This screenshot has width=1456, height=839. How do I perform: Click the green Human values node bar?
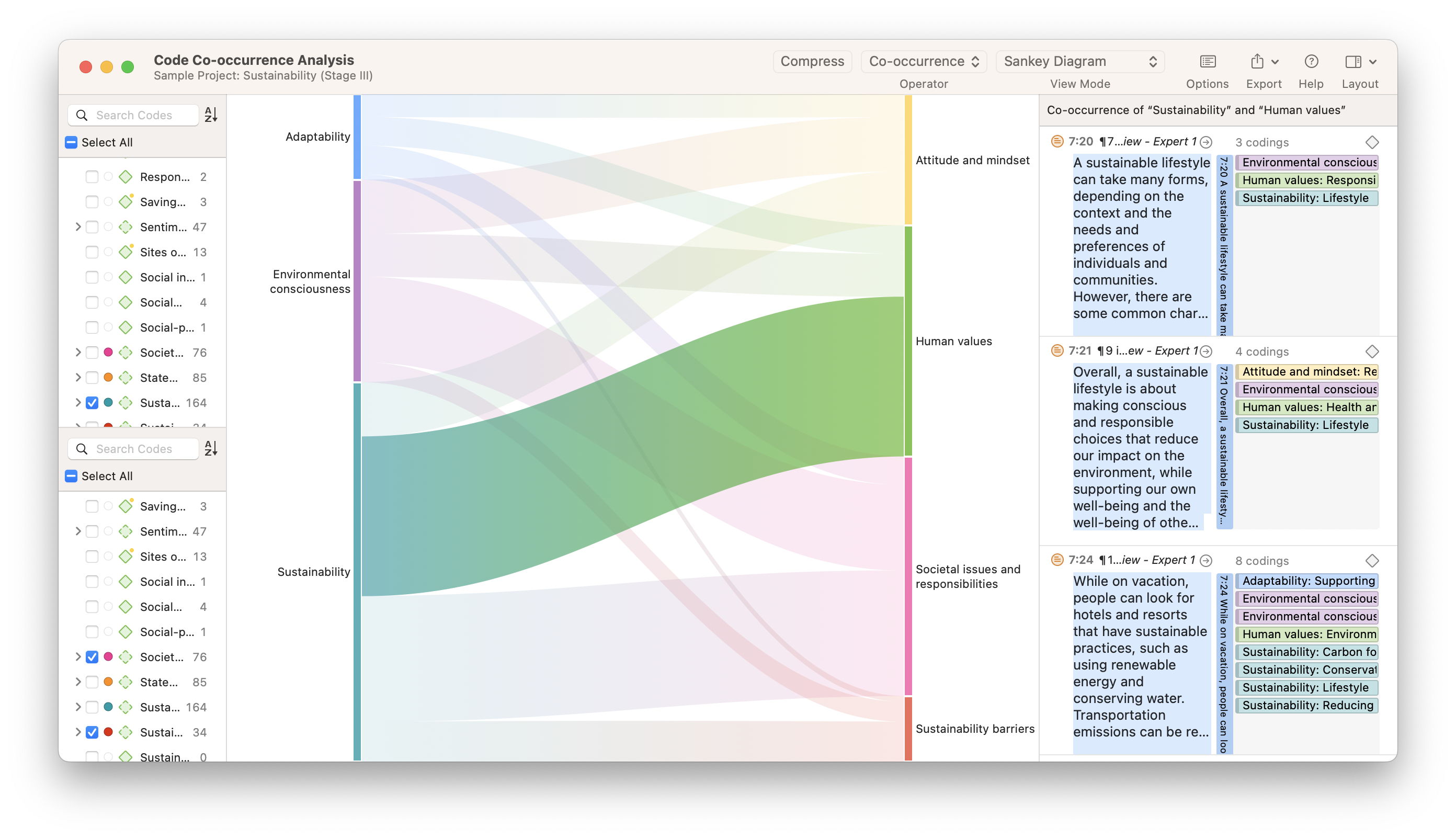(x=908, y=341)
